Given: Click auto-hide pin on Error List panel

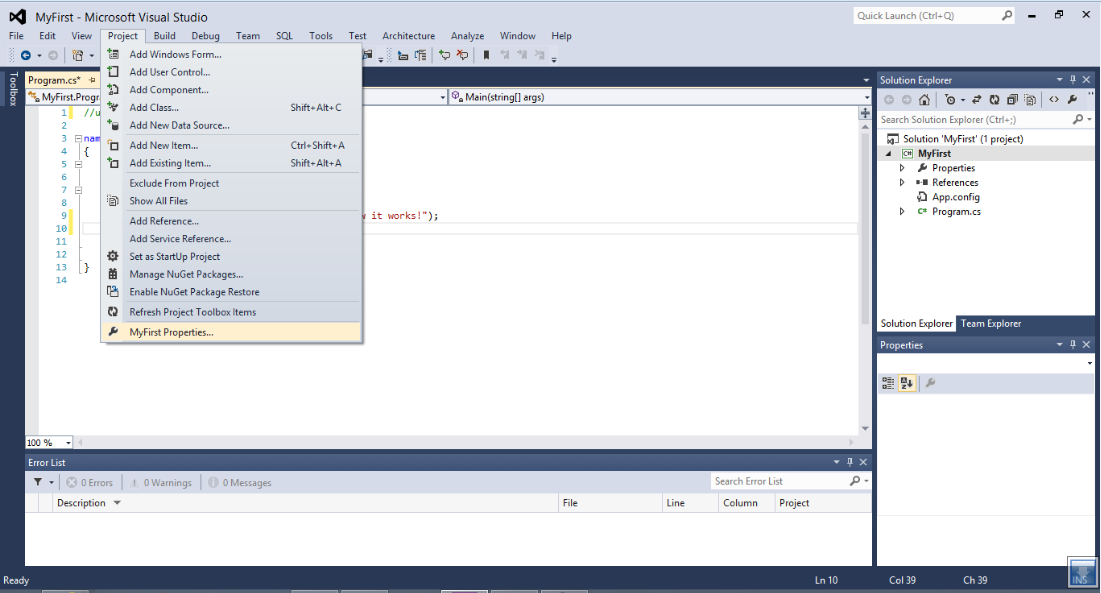Looking at the screenshot, I should pyautogui.click(x=850, y=462).
